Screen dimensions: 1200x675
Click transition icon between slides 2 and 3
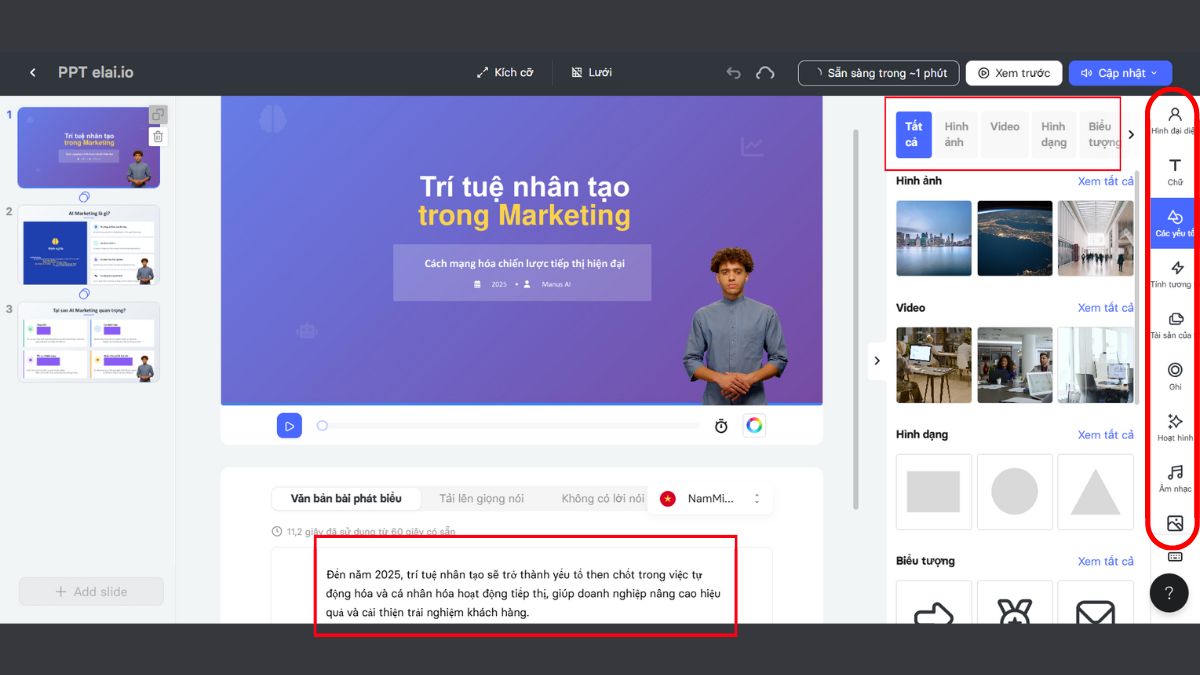click(84, 294)
